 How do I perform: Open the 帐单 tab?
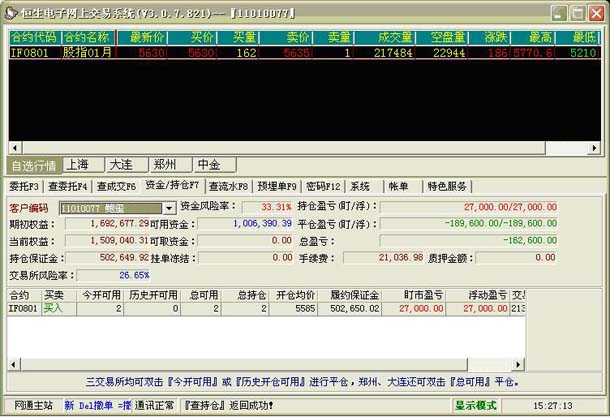click(x=398, y=187)
